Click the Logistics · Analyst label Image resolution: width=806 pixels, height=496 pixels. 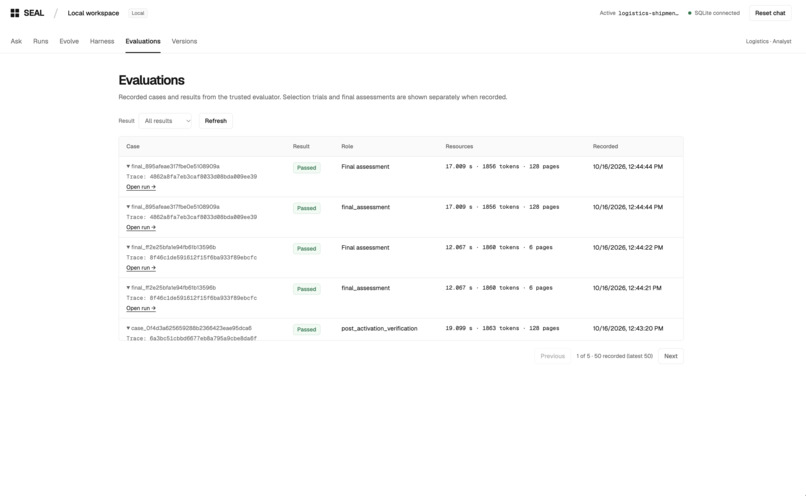coord(768,41)
